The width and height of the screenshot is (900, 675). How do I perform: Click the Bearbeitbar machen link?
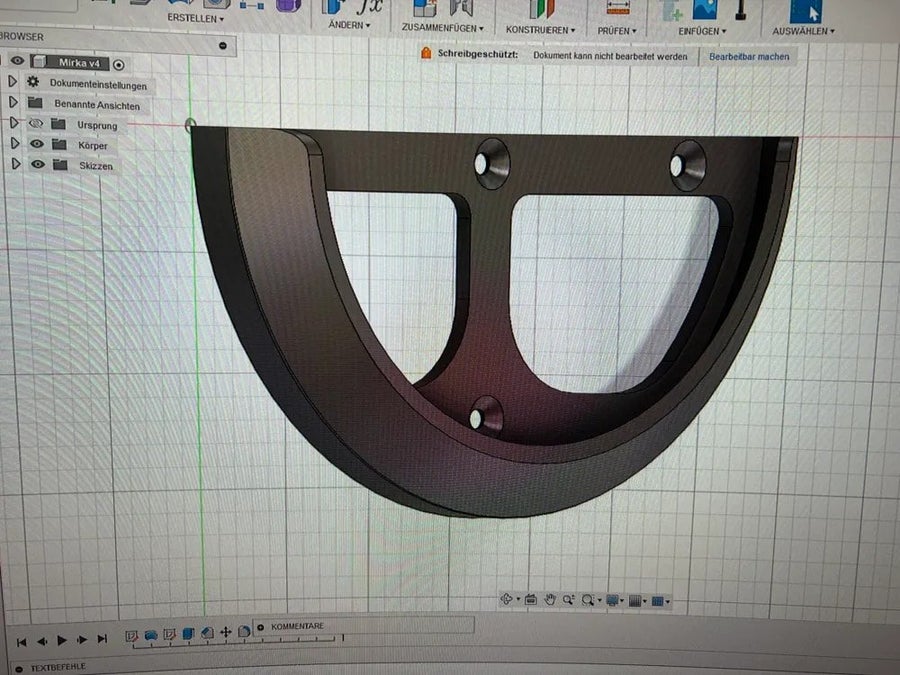749,57
